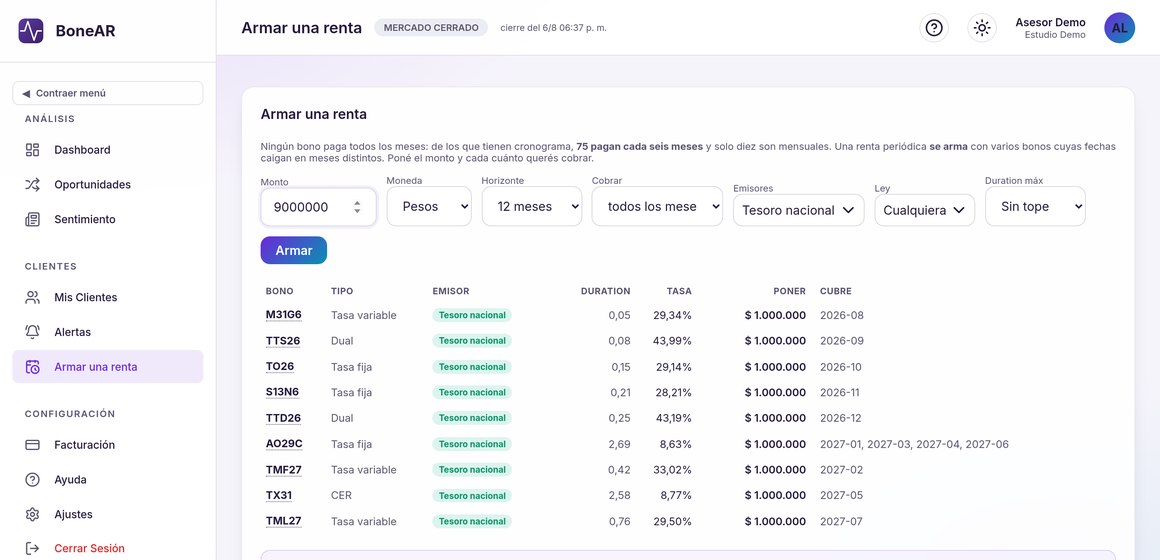Click the Ajustes gear icon
The height and width of the screenshot is (560, 1160).
click(33, 515)
